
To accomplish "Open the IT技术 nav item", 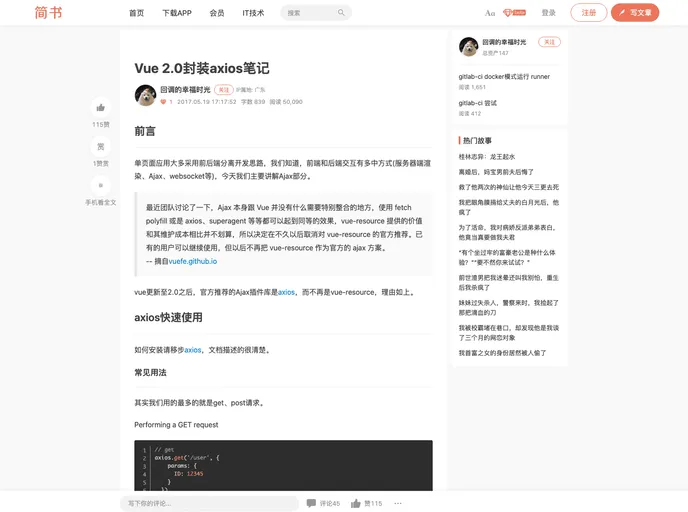I will click(x=253, y=13).
